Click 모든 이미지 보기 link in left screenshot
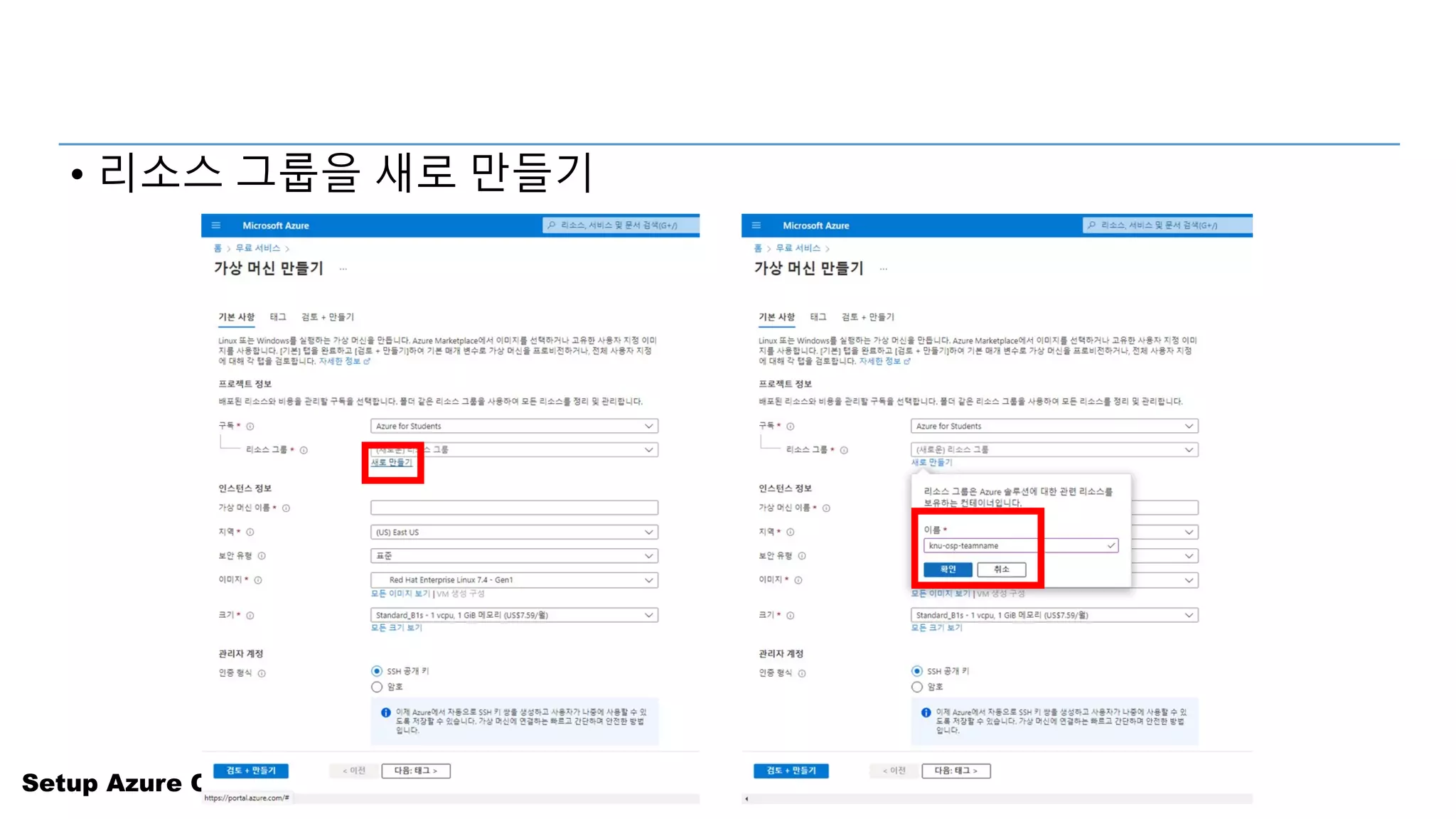Screen dimensions: 1456x819 400,594
